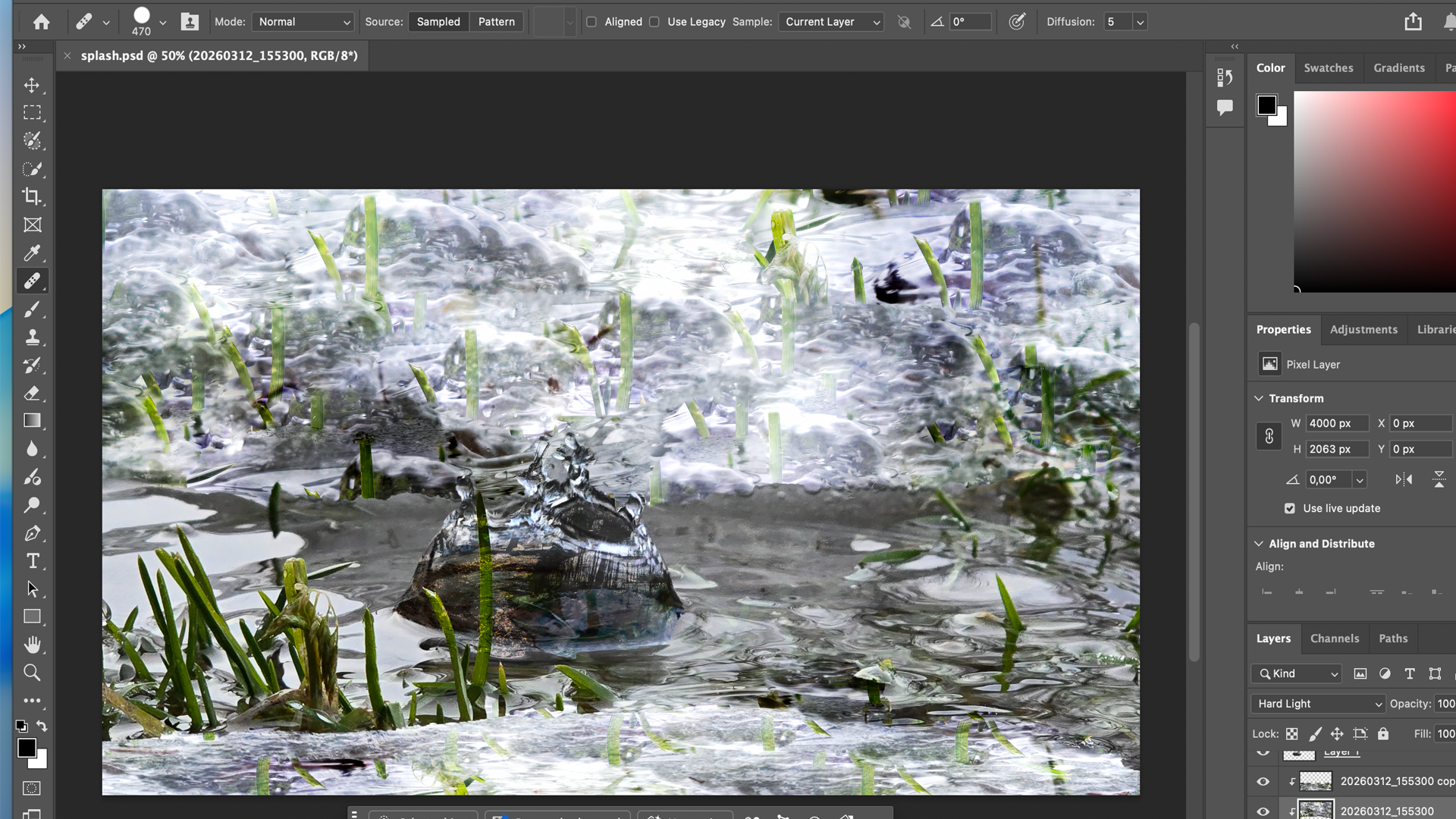This screenshot has height=819, width=1456.
Task: Select the Zoom tool
Action: coord(32,673)
